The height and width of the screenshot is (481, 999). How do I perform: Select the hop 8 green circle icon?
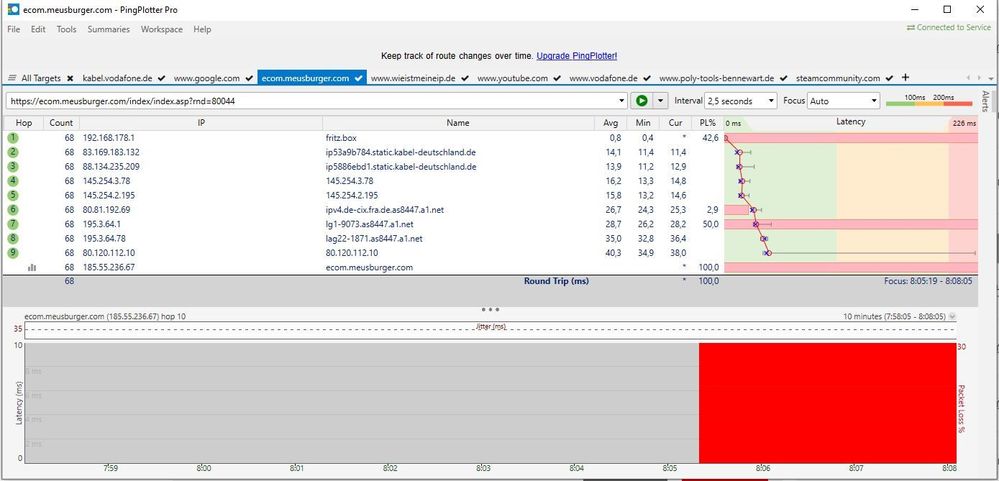[13, 239]
